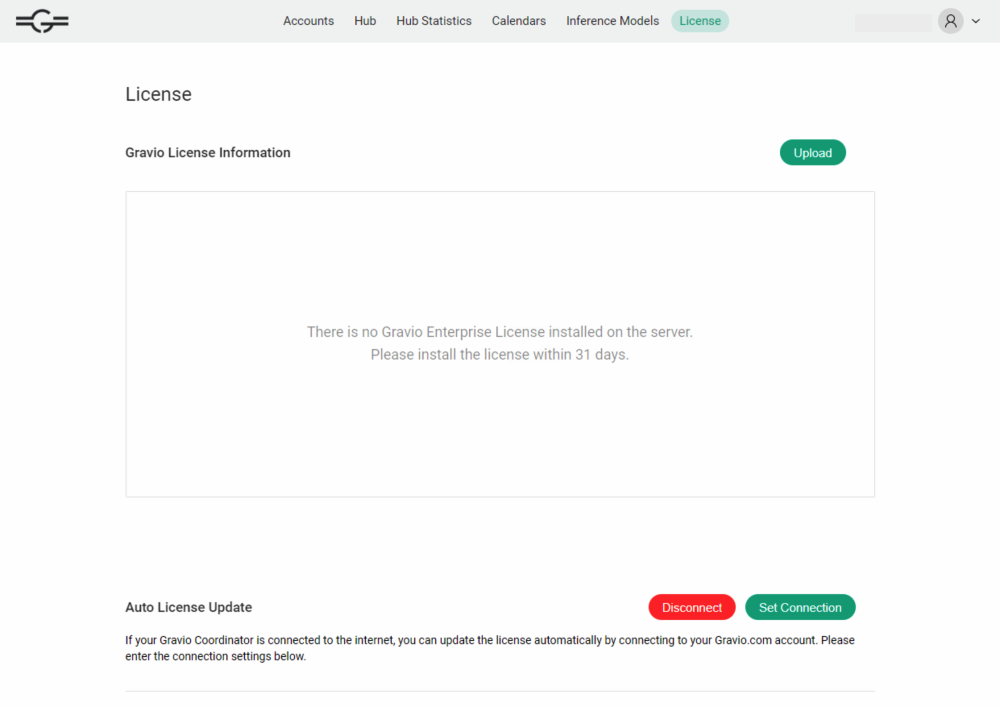This screenshot has height=707, width=1000.
Task: Select the License tab
Action: pyautogui.click(x=700, y=21)
